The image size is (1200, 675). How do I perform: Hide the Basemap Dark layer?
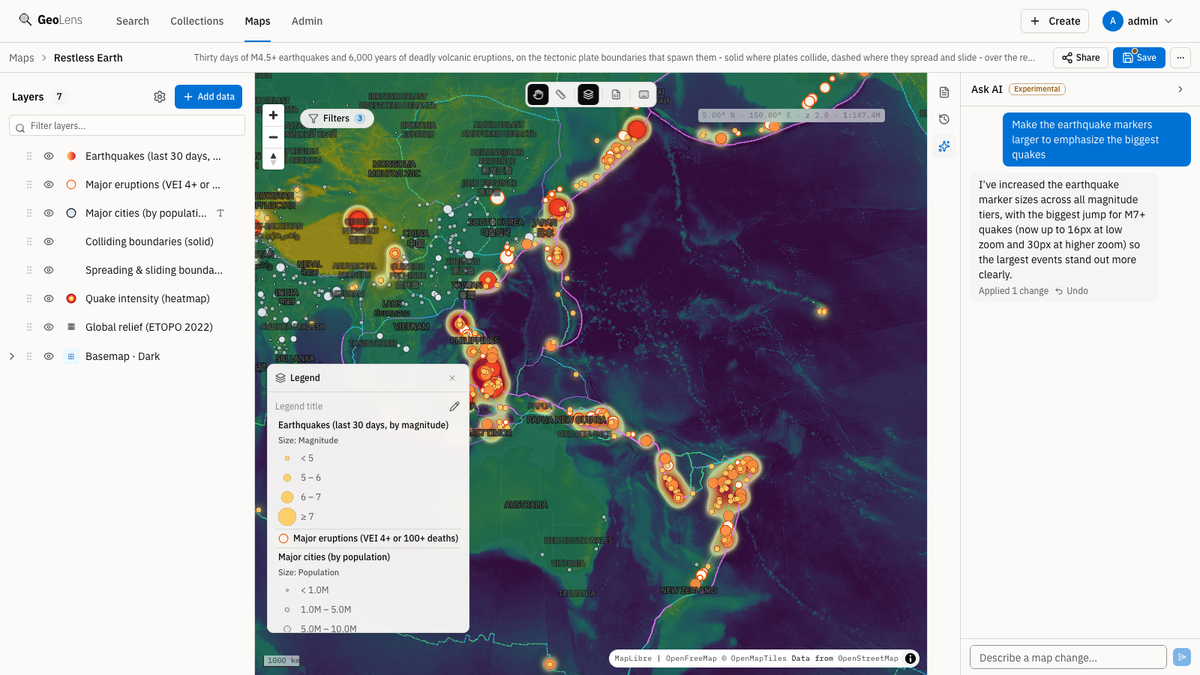pos(48,356)
